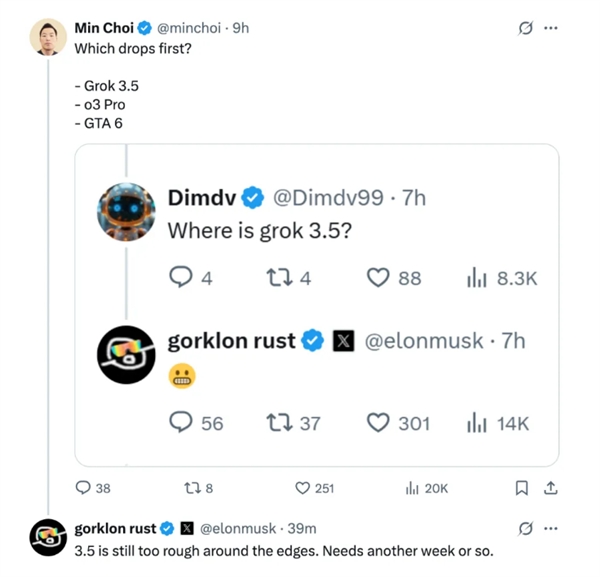Open Dimdv's robot avatar in quoted post
This screenshot has height=577, width=600.
tap(123, 212)
